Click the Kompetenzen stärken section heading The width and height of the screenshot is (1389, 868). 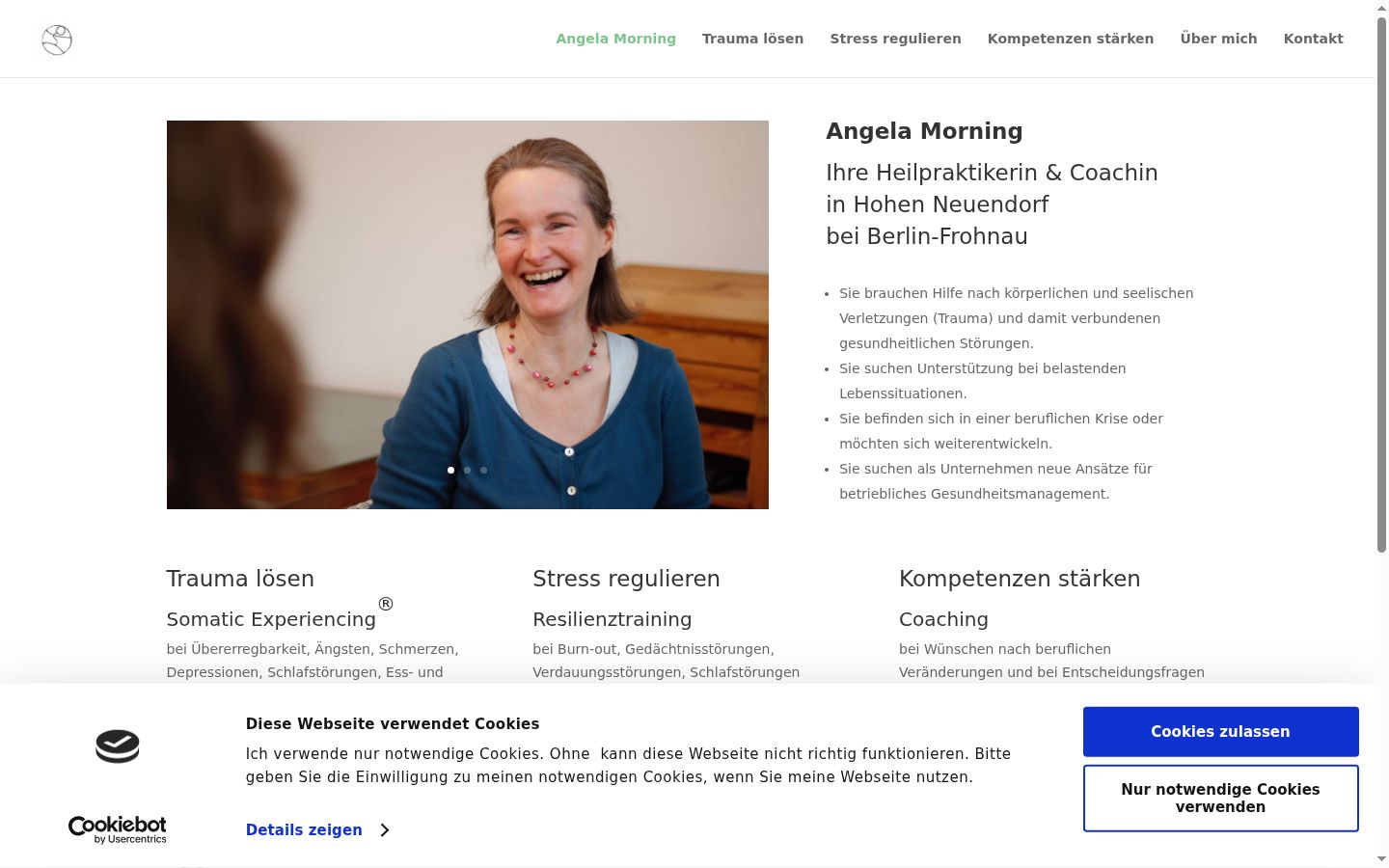(x=1020, y=579)
